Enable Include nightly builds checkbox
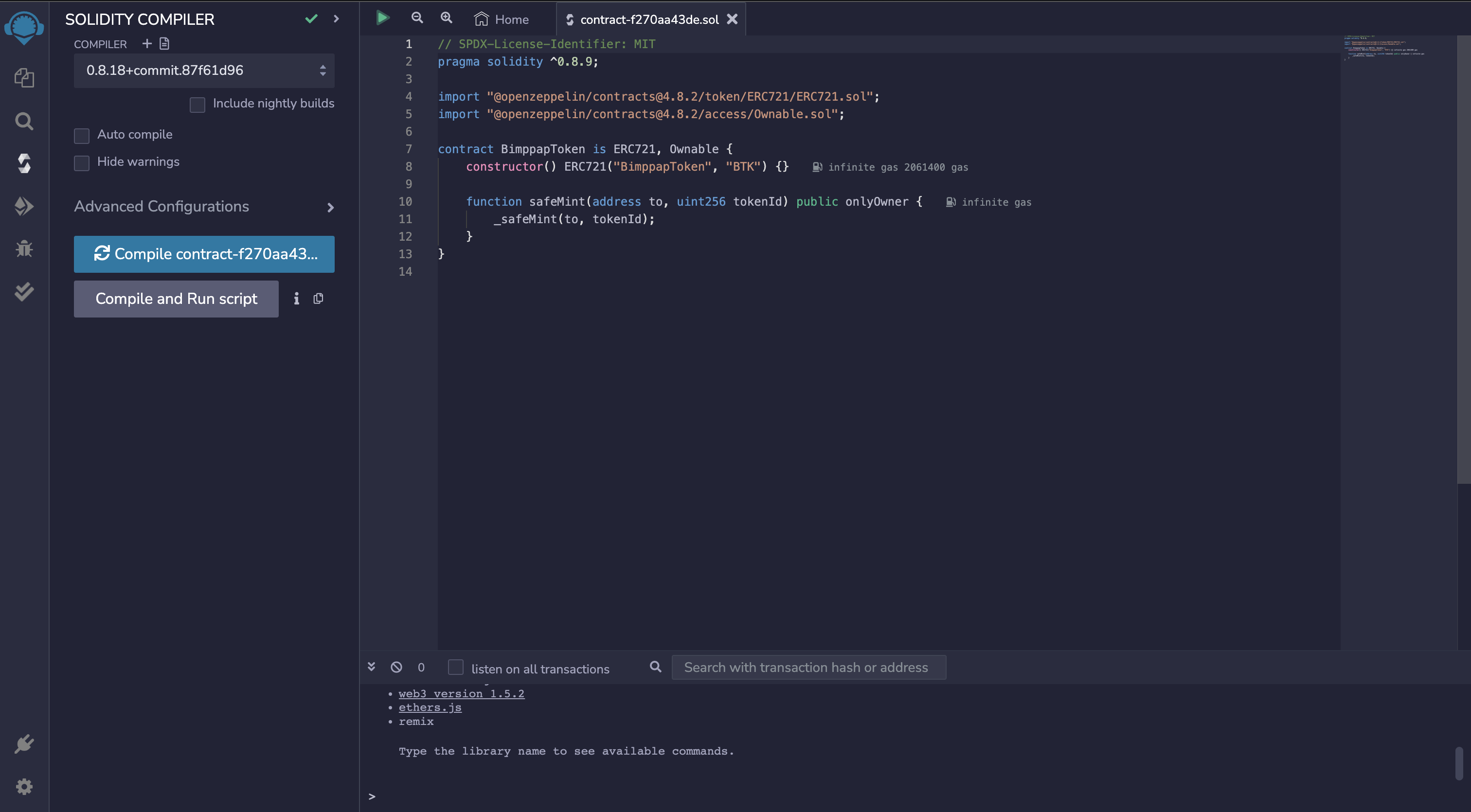This screenshot has width=1471, height=812. pyautogui.click(x=197, y=105)
